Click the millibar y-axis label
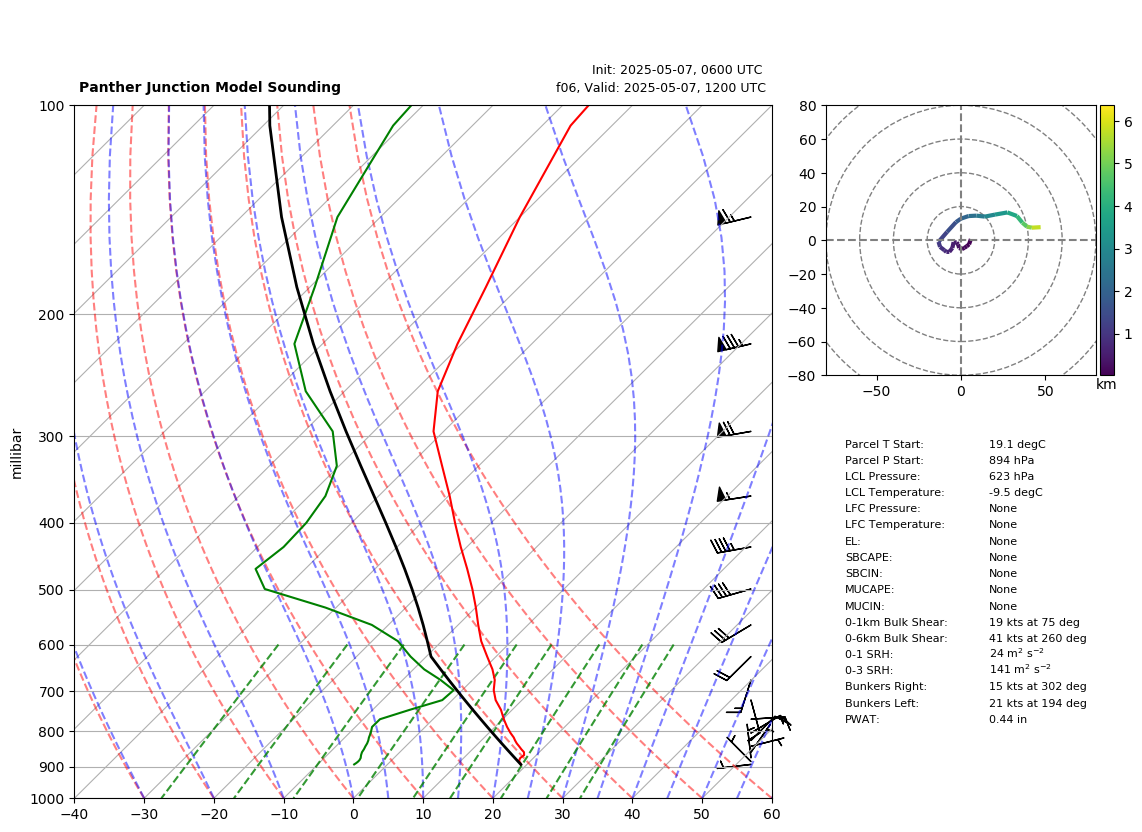 (x=17, y=454)
